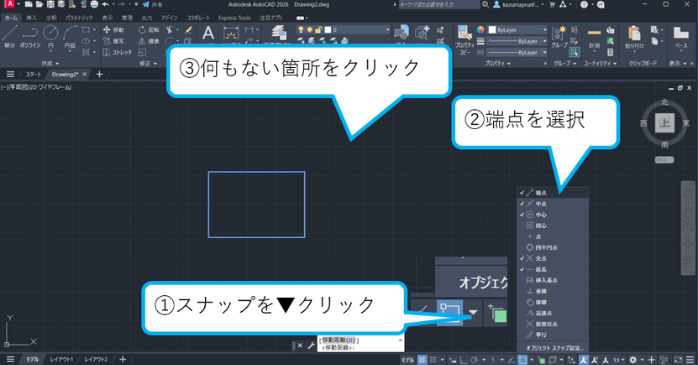
Task: Switch to the スタート file tab
Action: click(33, 74)
